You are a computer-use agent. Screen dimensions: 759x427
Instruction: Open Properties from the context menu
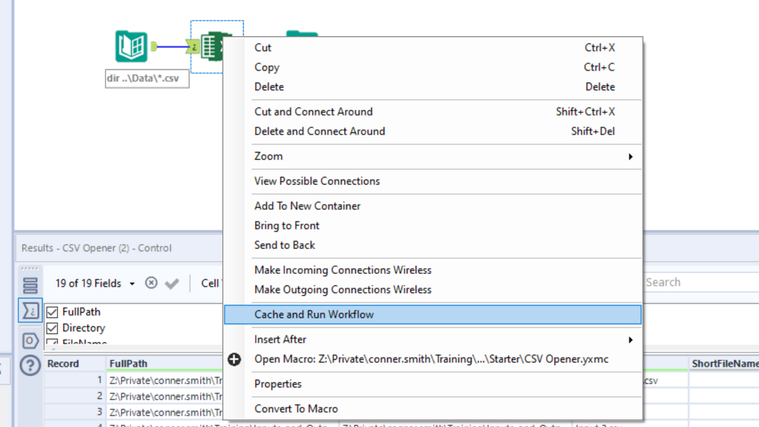point(433,384)
